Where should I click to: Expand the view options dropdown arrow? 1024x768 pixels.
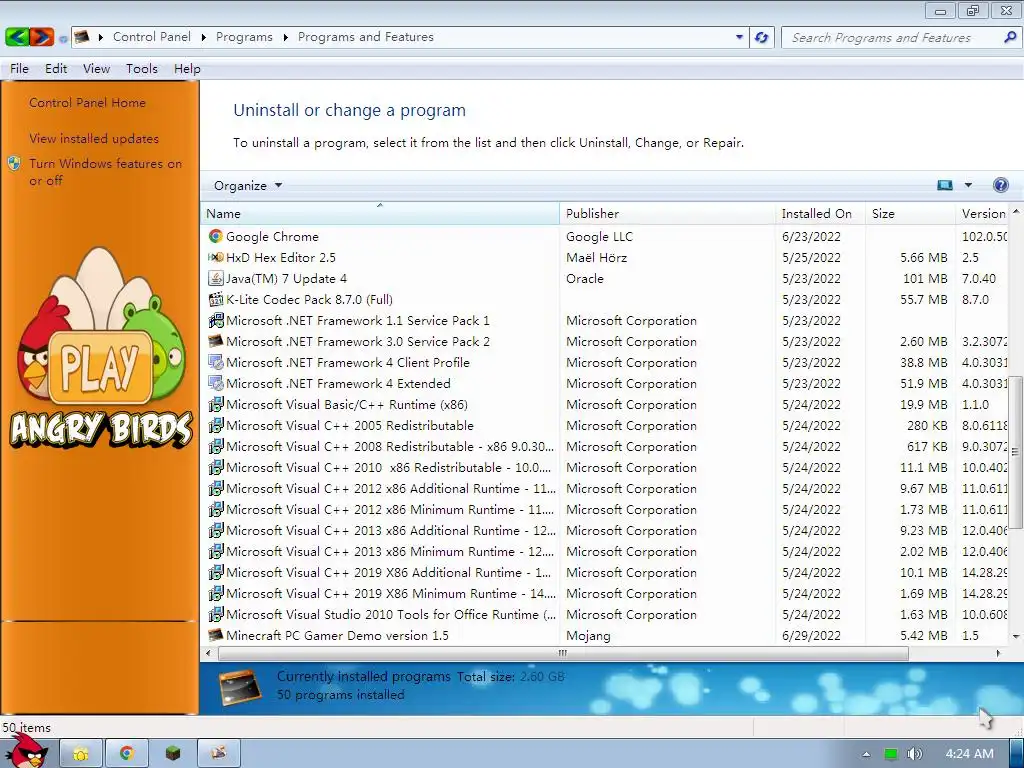tap(968, 185)
